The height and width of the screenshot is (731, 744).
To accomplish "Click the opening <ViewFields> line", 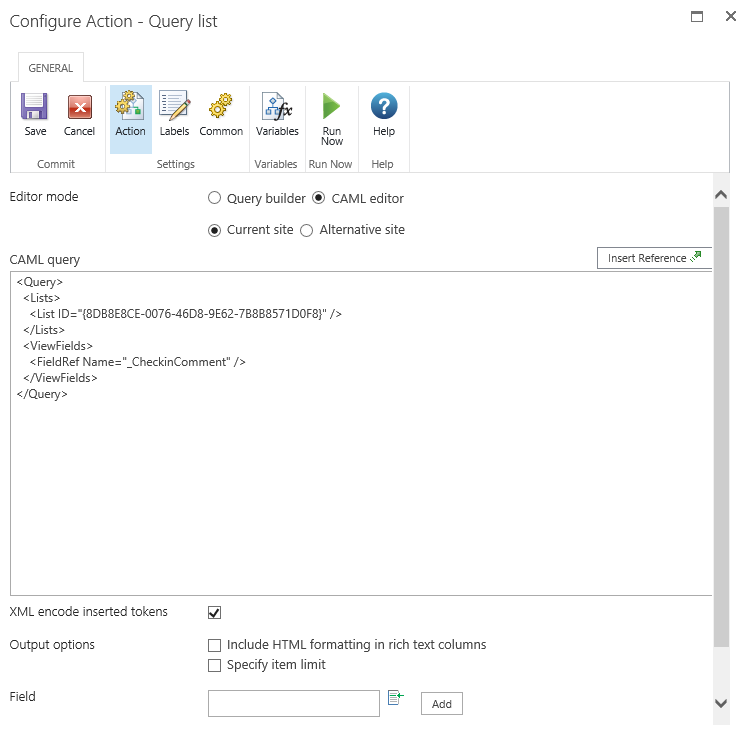I will point(58,346).
